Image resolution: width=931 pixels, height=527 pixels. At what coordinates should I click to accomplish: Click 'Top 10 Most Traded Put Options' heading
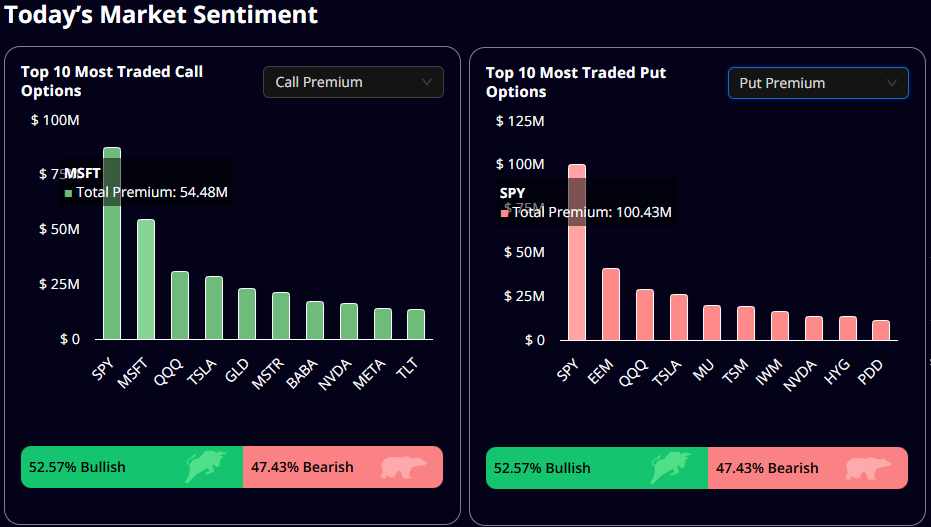tap(576, 82)
